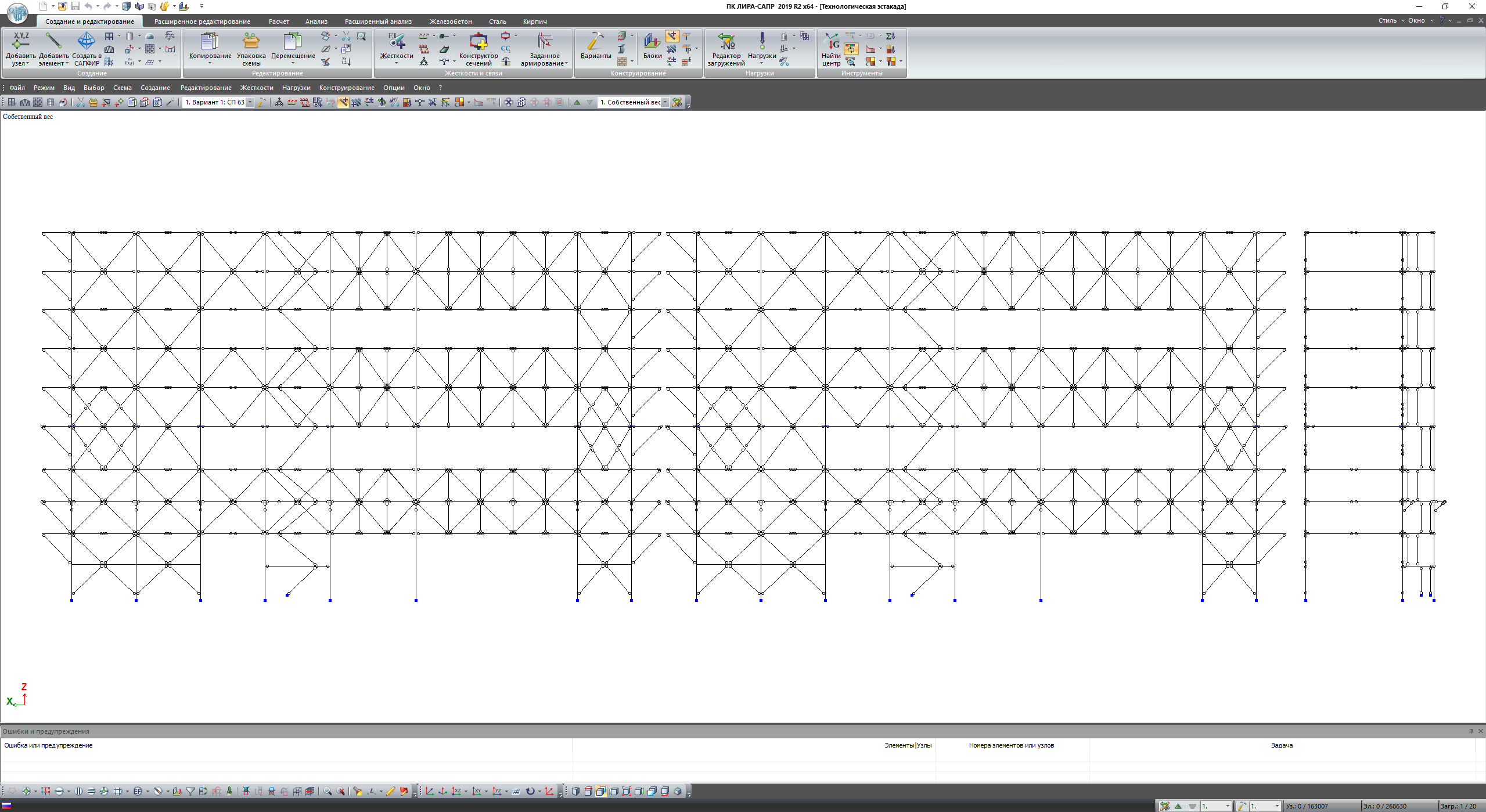Click the magnifier zoom icon in bottom toolbar
This screenshot has width=1486, height=812.
[328, 791]
